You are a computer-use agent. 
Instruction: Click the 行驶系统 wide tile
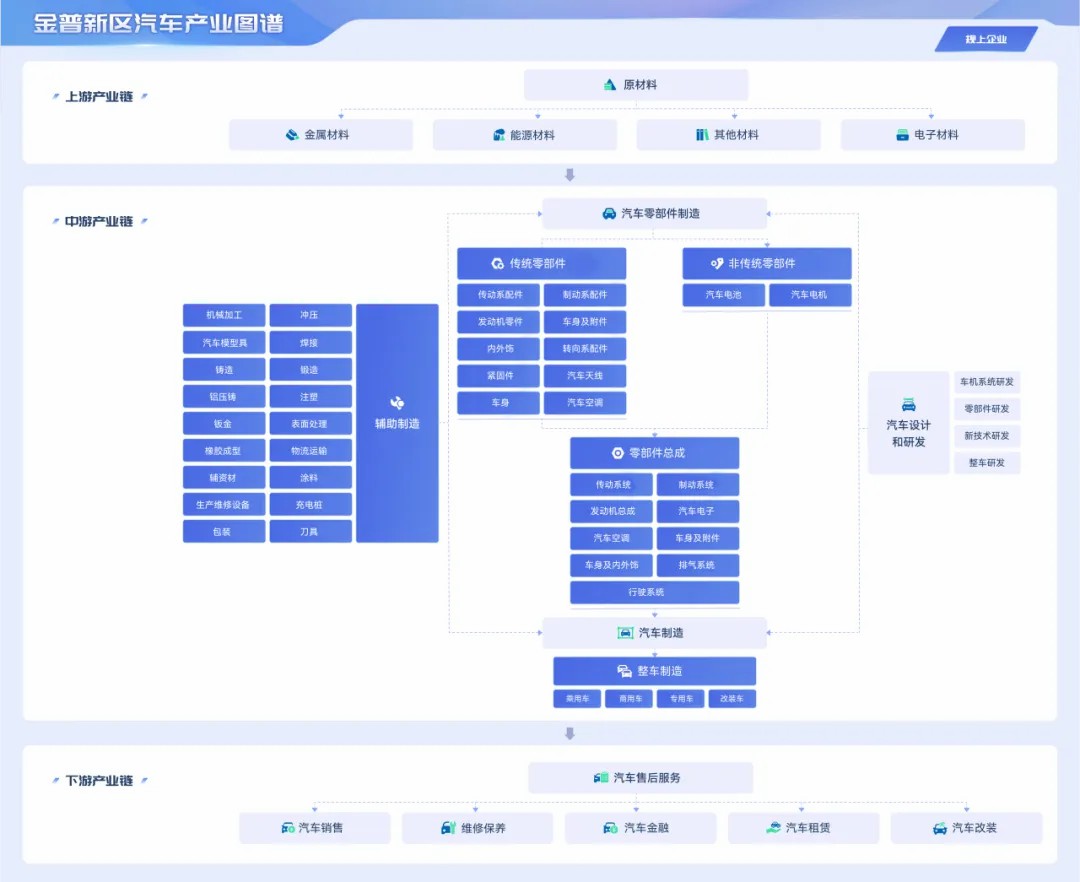pyautogui.click(x=654, y=592)
